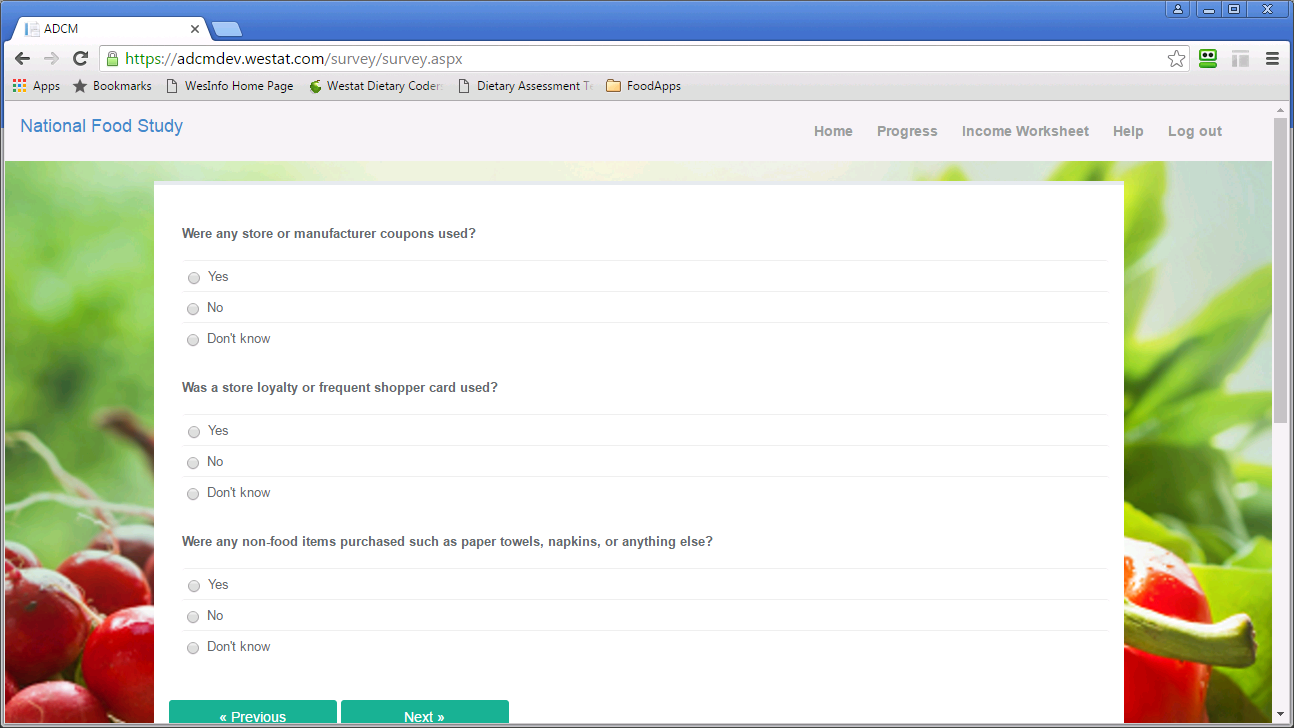This screenshot has height=728, width=1294.
Task: Choose Don't know for non-food items
Action: tap(194, 648)
